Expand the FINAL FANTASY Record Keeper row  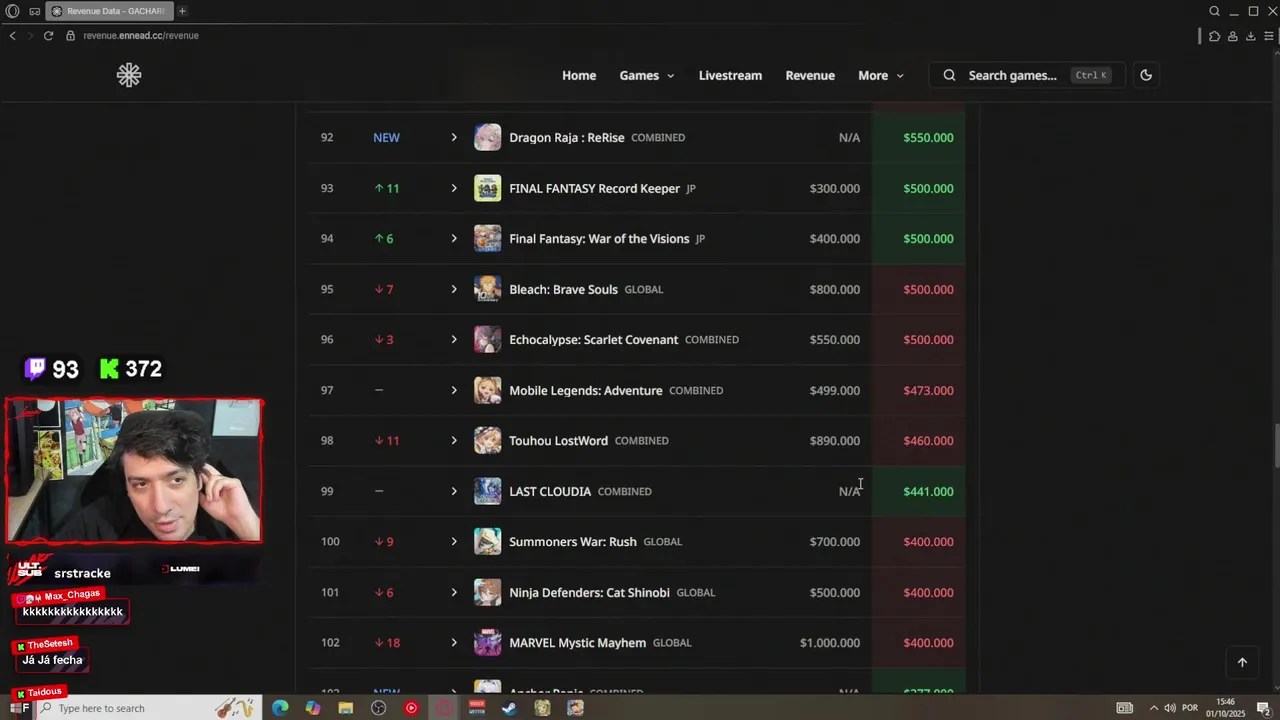pos(454,188)
